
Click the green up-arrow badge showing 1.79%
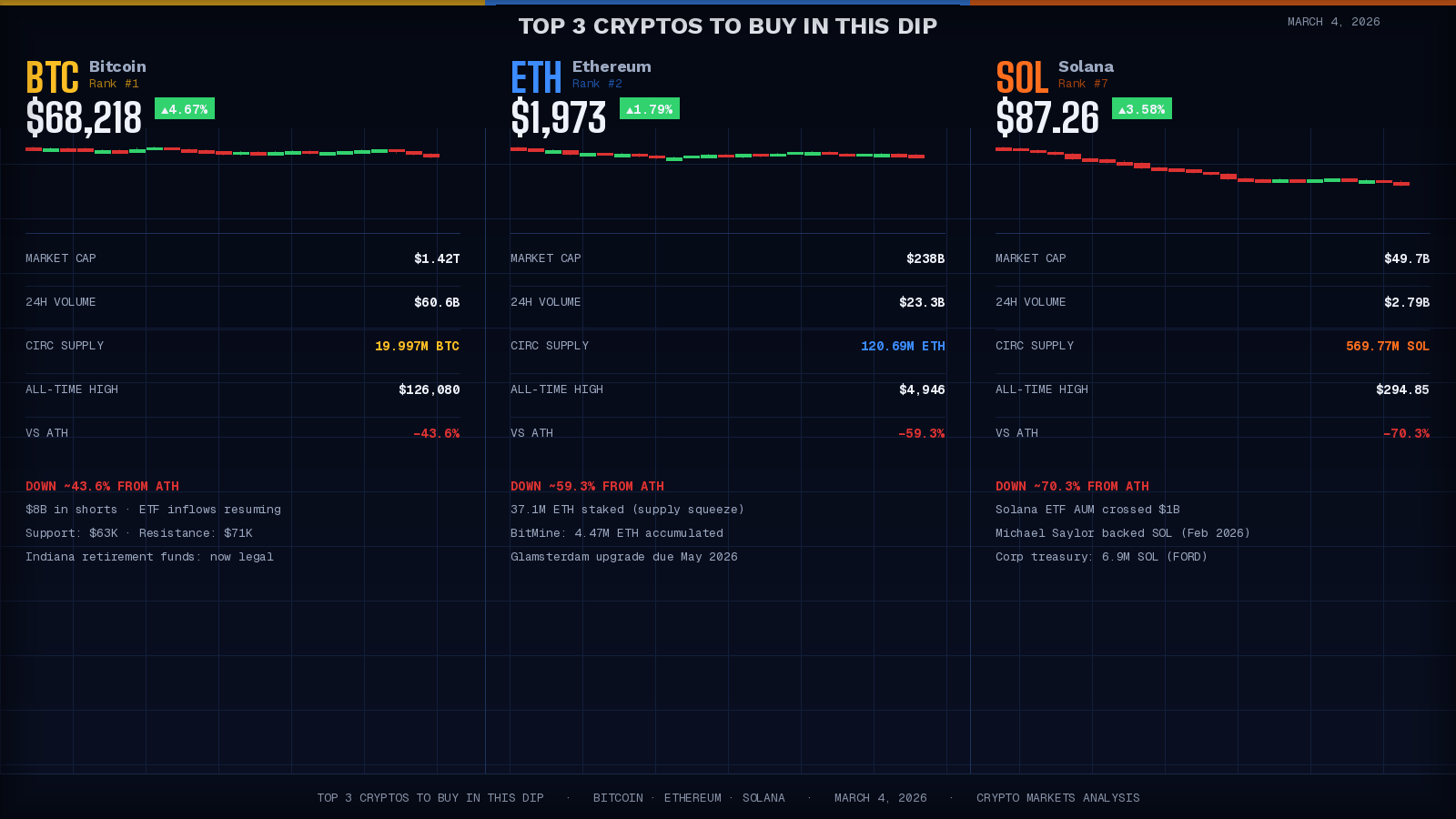648,108
